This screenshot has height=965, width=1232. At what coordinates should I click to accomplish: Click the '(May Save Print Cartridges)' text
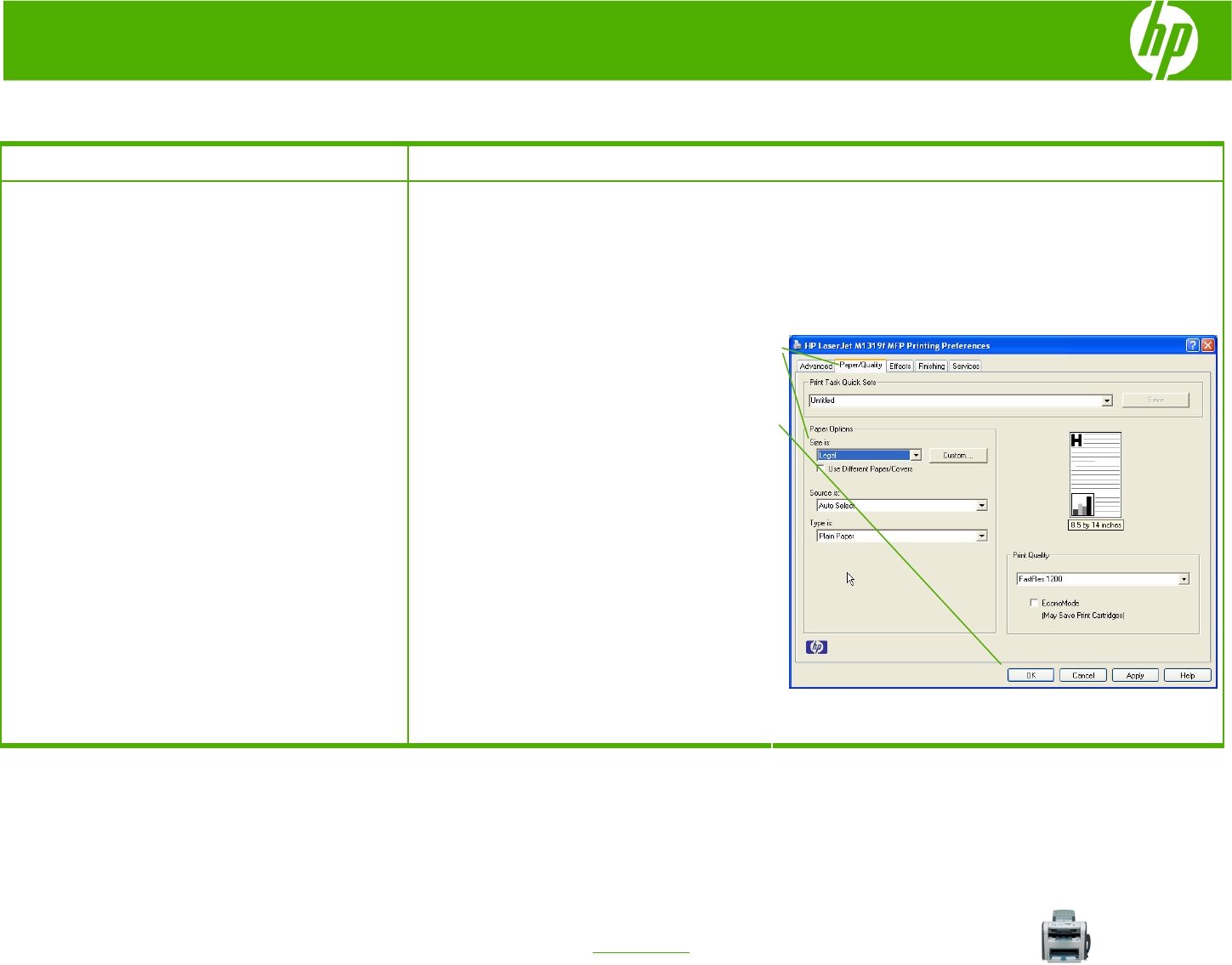1083,616
